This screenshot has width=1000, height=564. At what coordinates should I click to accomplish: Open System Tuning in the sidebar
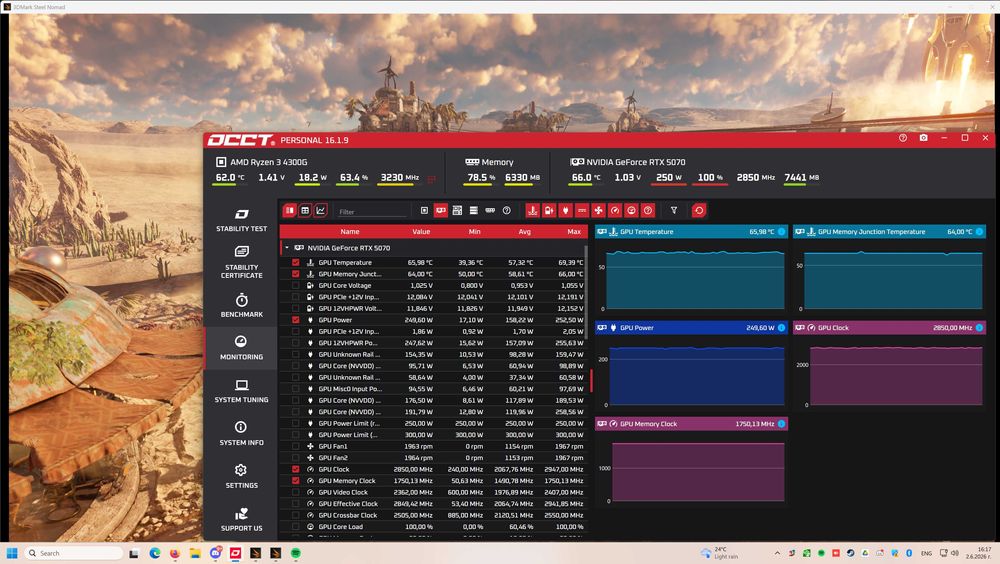241,391
